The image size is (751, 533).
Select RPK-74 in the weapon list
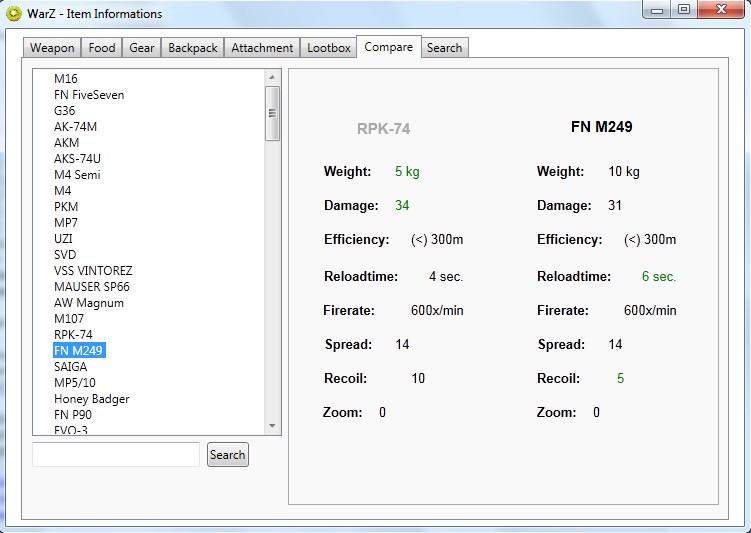pyautogui.click(x=73, y=335)
